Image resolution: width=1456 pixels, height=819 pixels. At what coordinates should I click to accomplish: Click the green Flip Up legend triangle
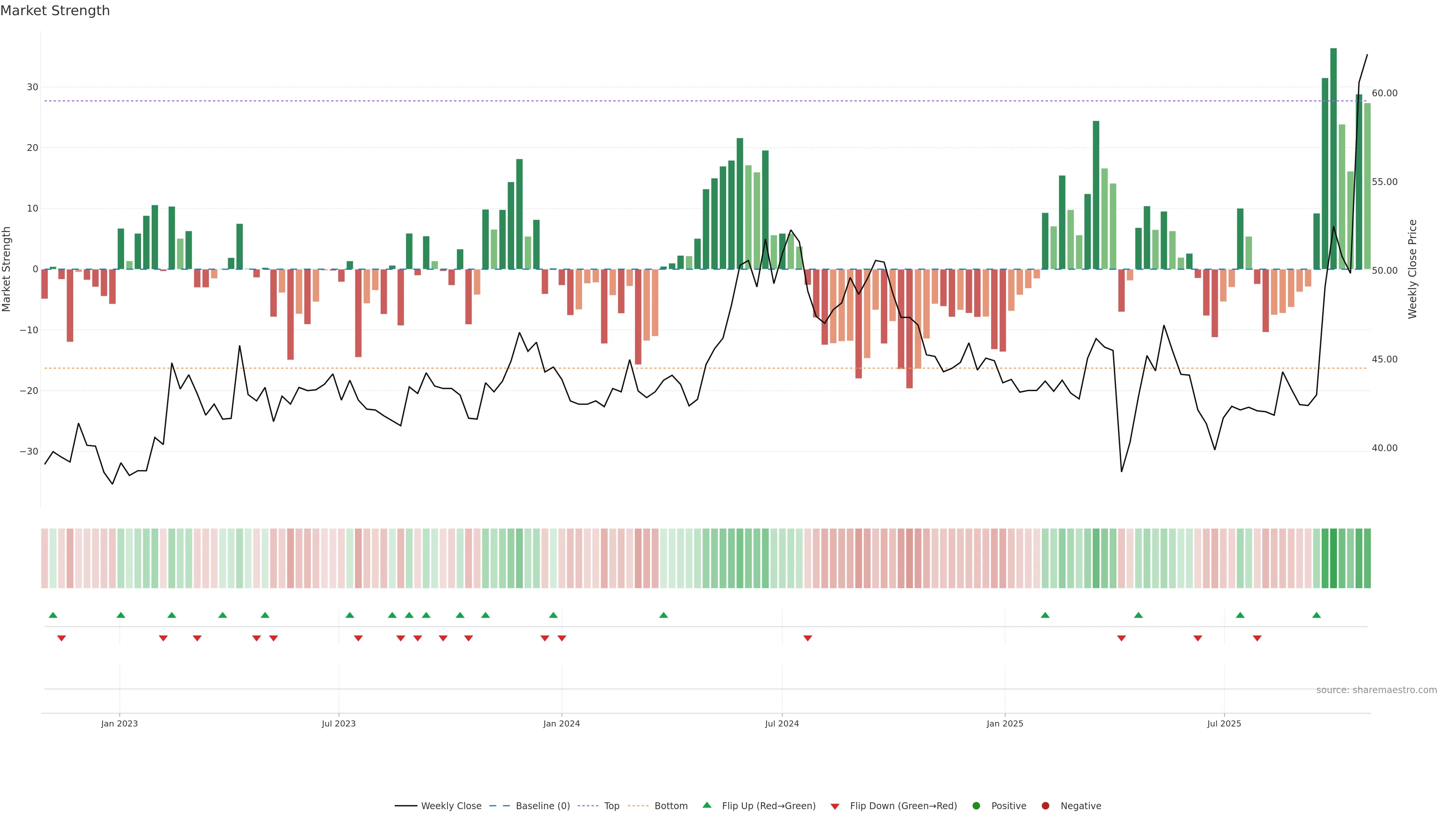click(706, 805)
